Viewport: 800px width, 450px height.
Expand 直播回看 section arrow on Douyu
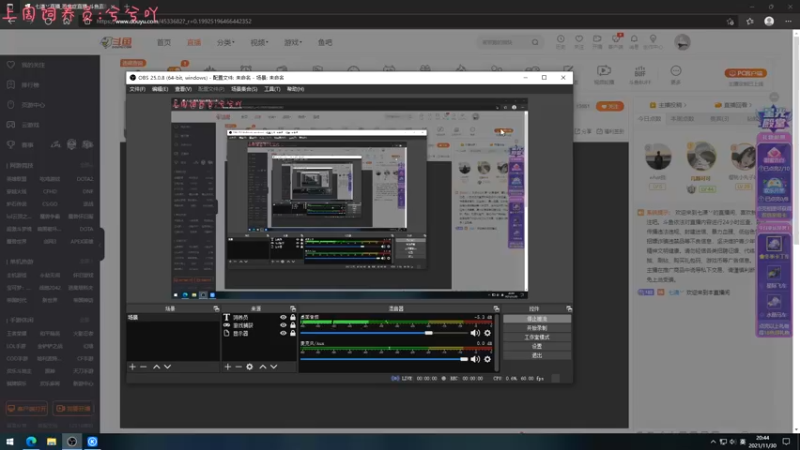coord(750,105)
